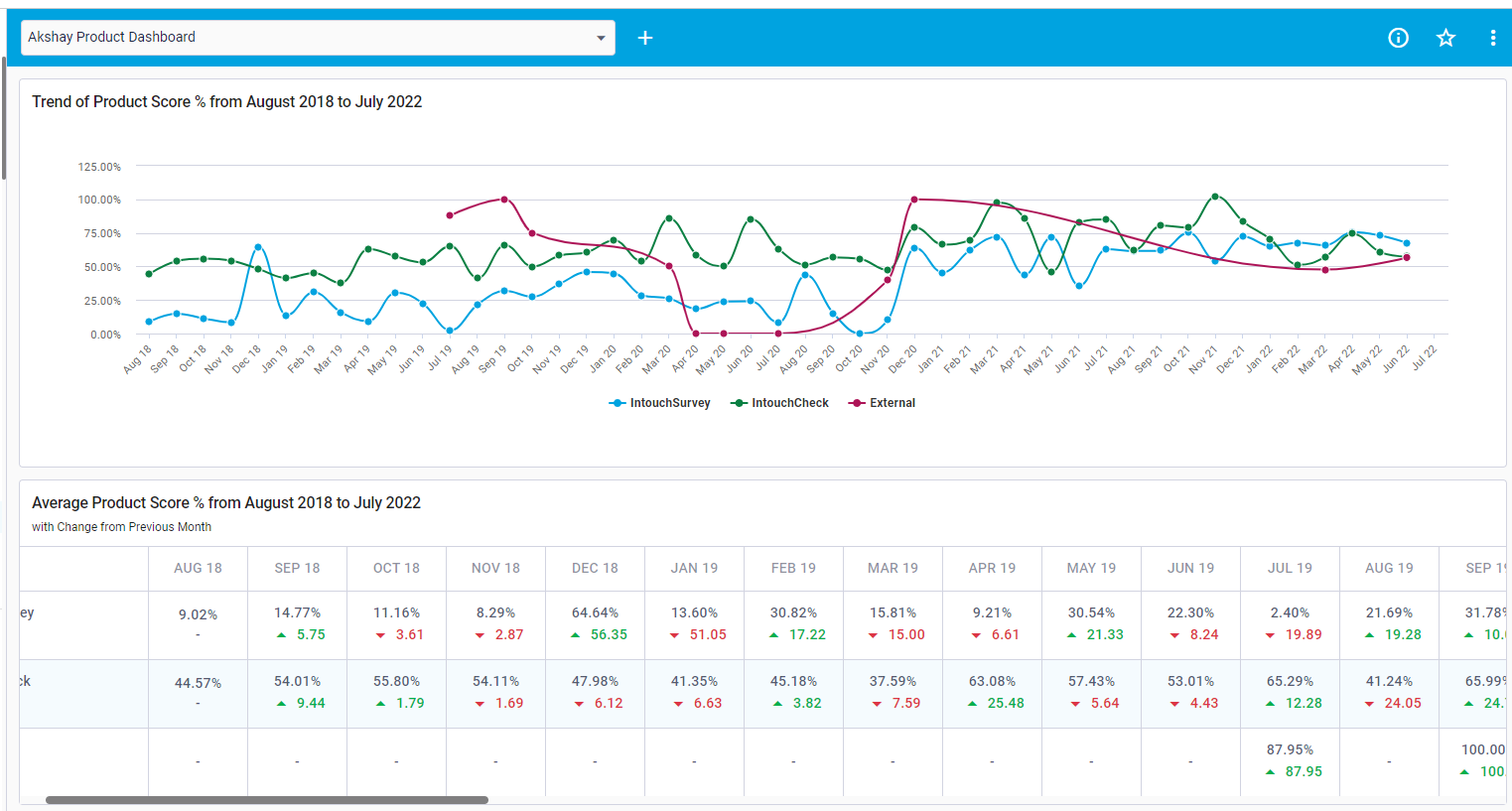Click the Aug 18 x-axis label
This screenshot has width=1512, height=811.
pyautogui.click(x=138, y=358)
